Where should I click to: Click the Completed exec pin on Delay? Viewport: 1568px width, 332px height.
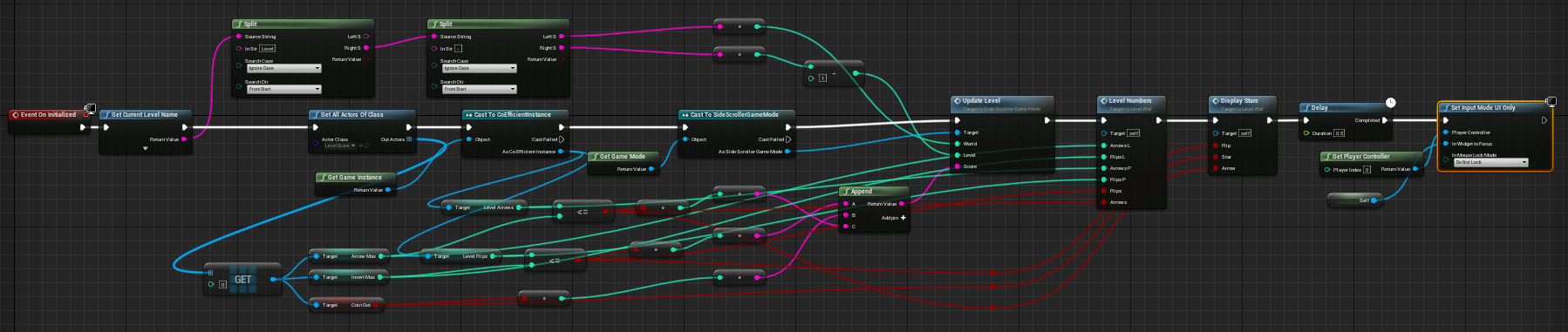coord(1386,120)
